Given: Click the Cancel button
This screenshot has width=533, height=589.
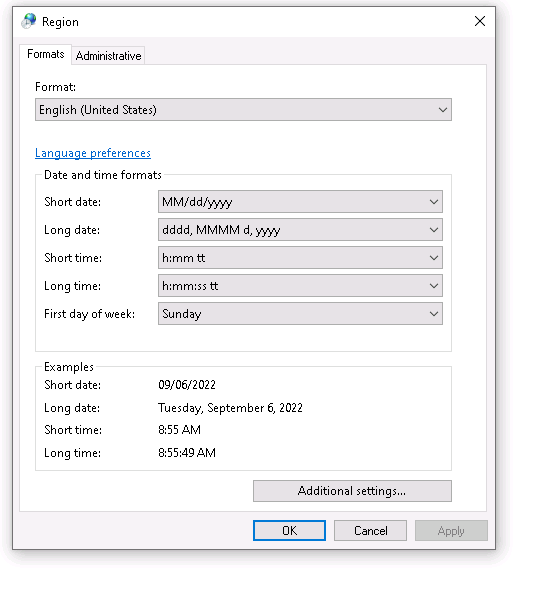Looking at the screenshot, I should (370, 531).
